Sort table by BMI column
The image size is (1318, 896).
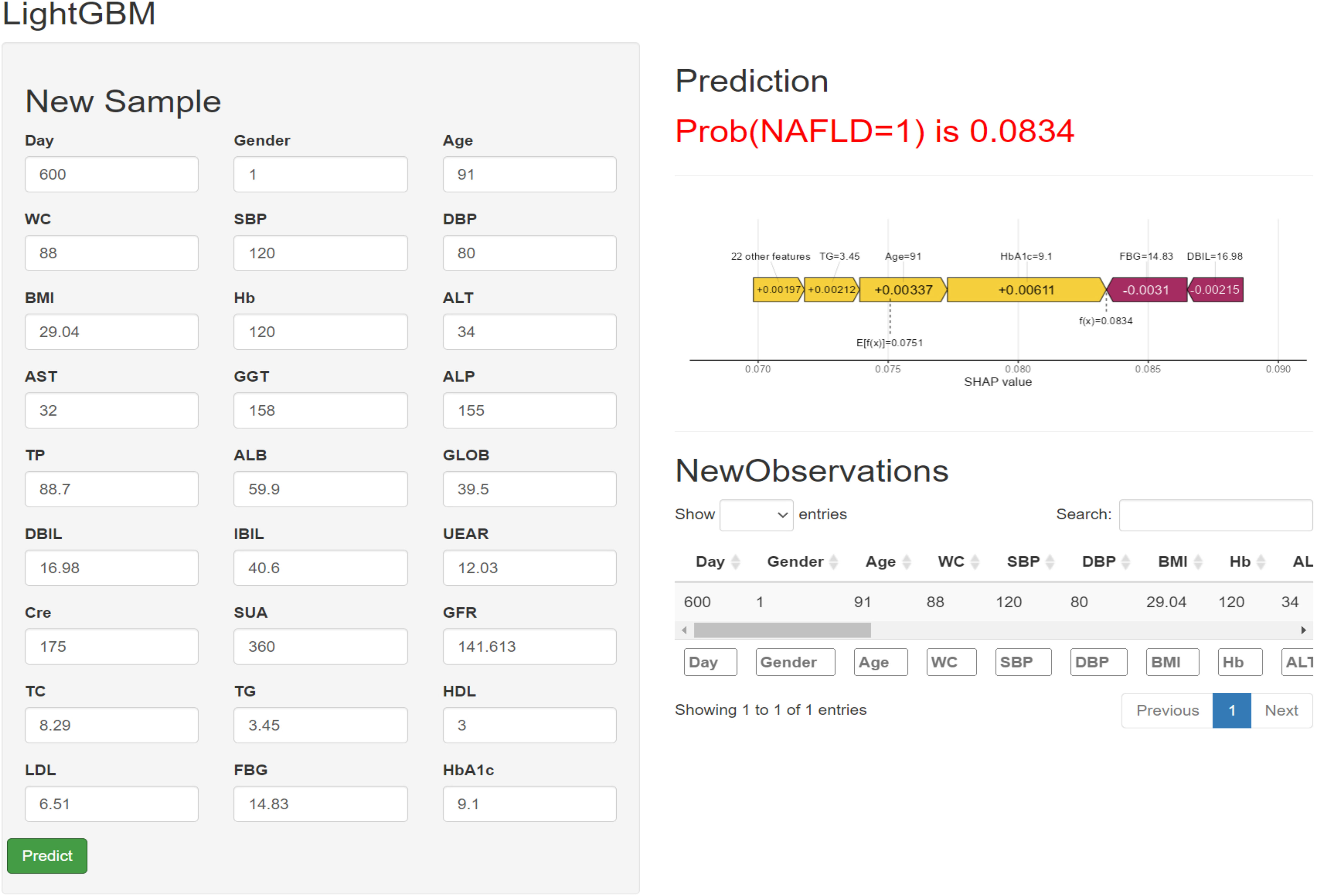tap(1180, 562)
